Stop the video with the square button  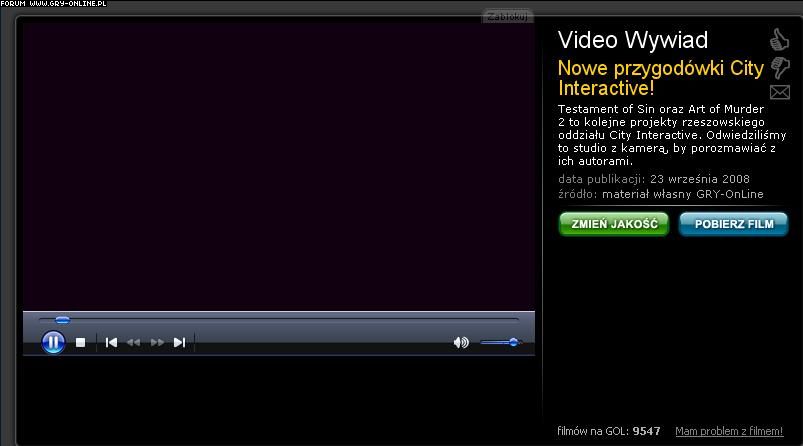[81, 342]
